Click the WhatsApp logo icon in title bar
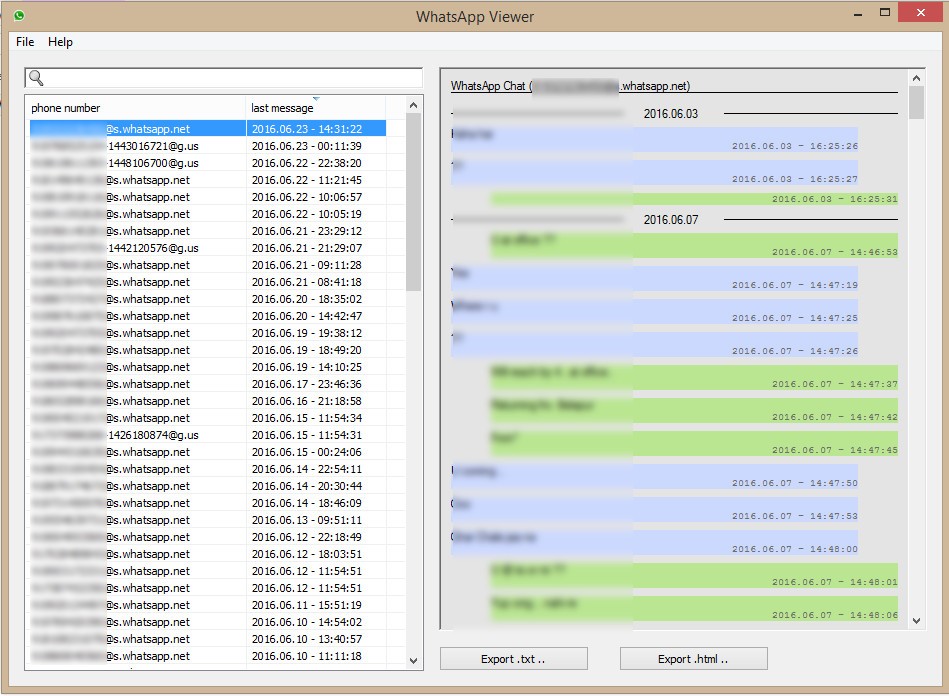949x696 pixels. [x=19, y=16]
